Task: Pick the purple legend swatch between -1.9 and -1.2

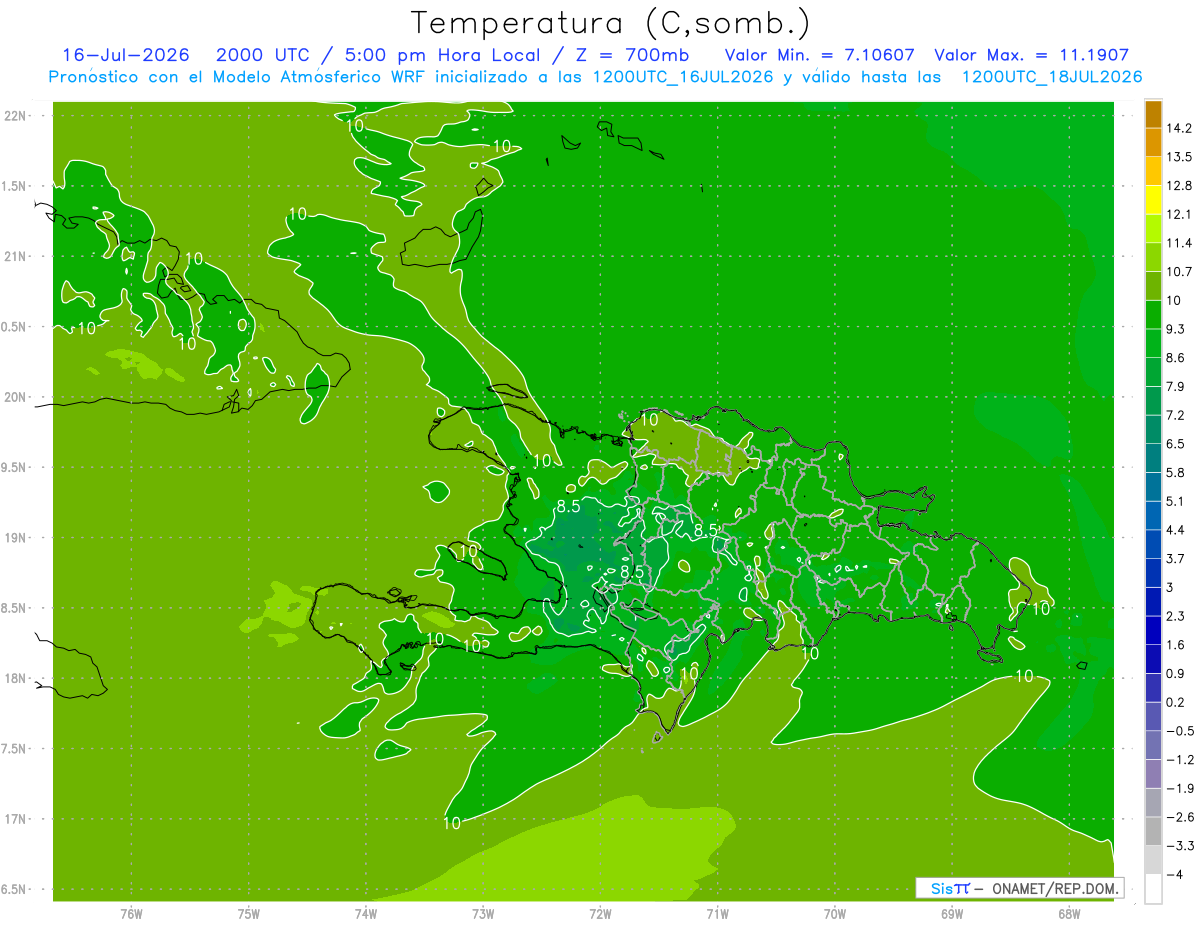Action: click(1153, 774)
